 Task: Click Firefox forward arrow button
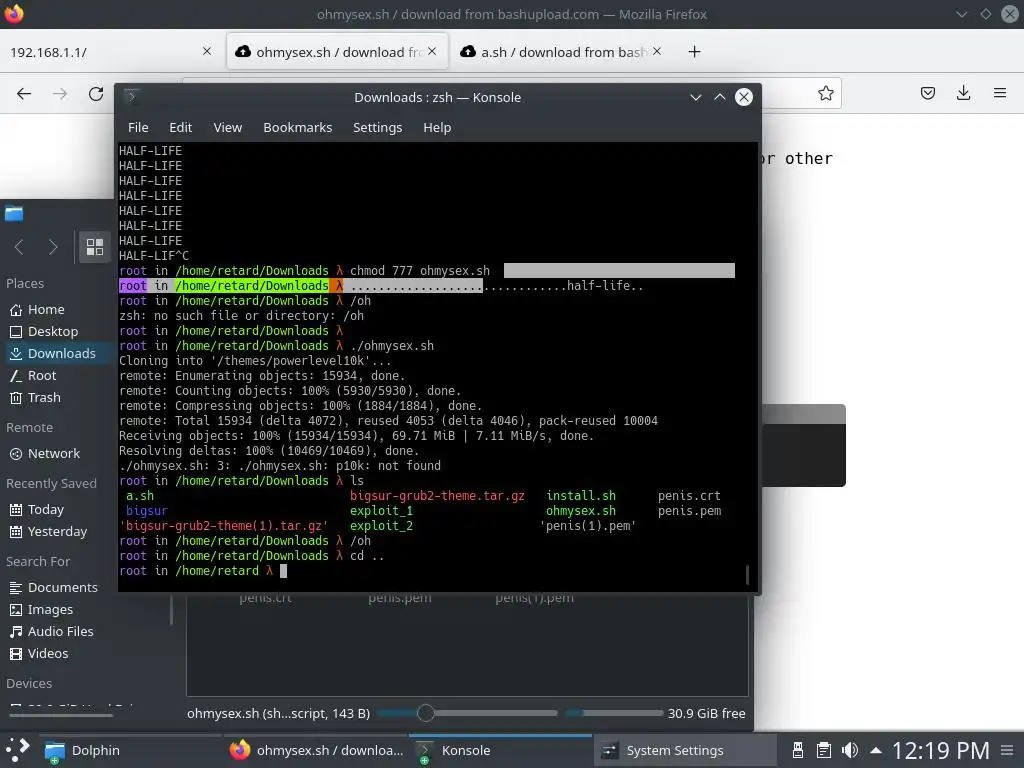click(x=60, y=93)
